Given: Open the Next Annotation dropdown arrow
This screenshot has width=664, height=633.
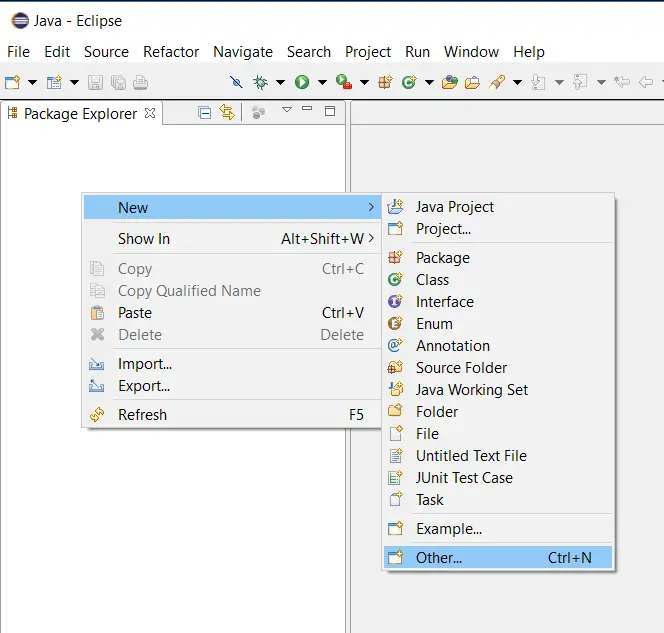Looking at the screenshot, I should coord(559,82).
